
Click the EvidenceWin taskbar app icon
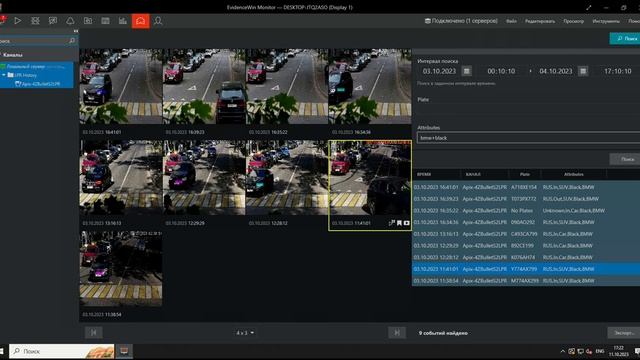coord(124,351)
